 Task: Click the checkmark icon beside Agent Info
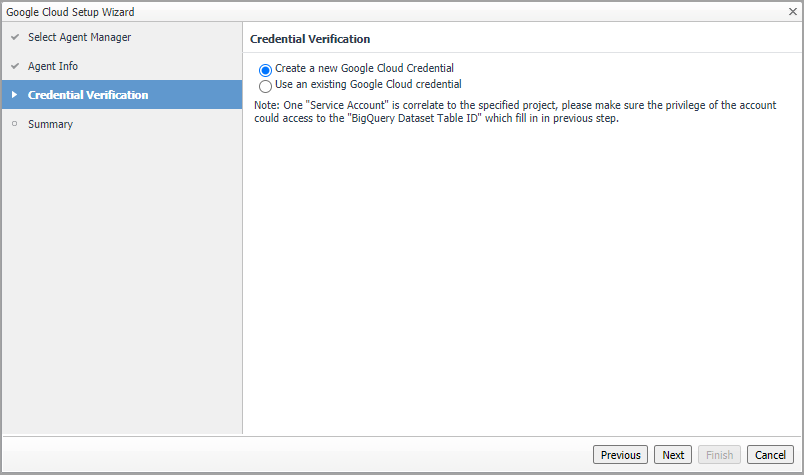[14, 66]
